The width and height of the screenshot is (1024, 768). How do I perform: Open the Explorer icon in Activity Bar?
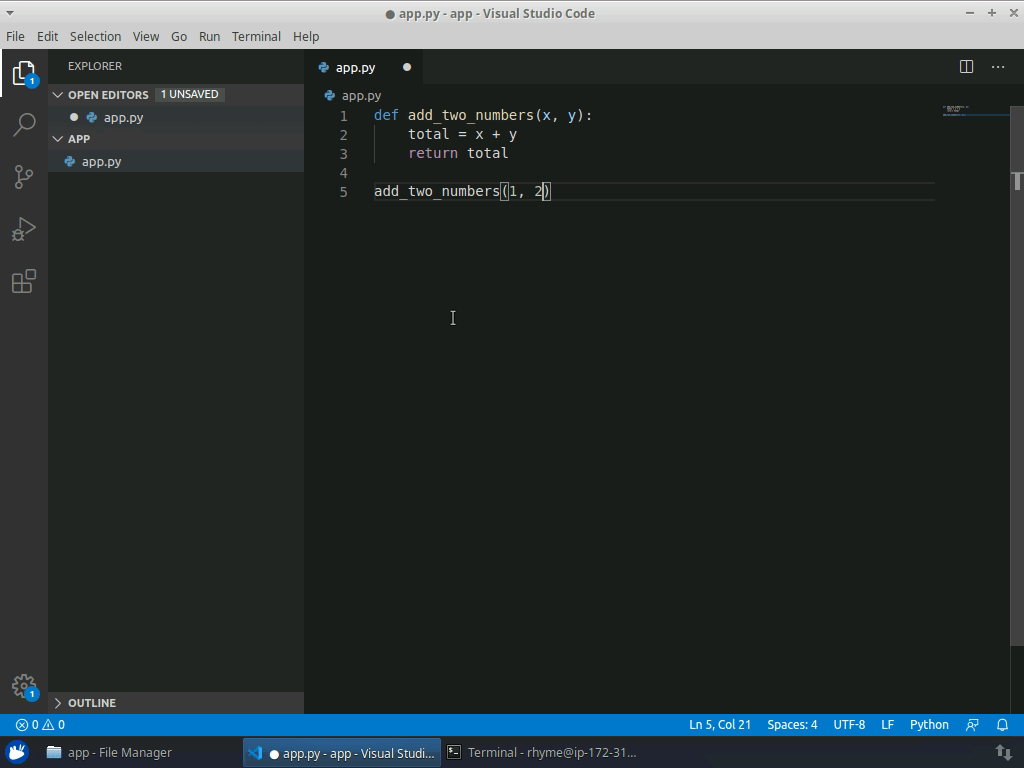coord(23,72)
